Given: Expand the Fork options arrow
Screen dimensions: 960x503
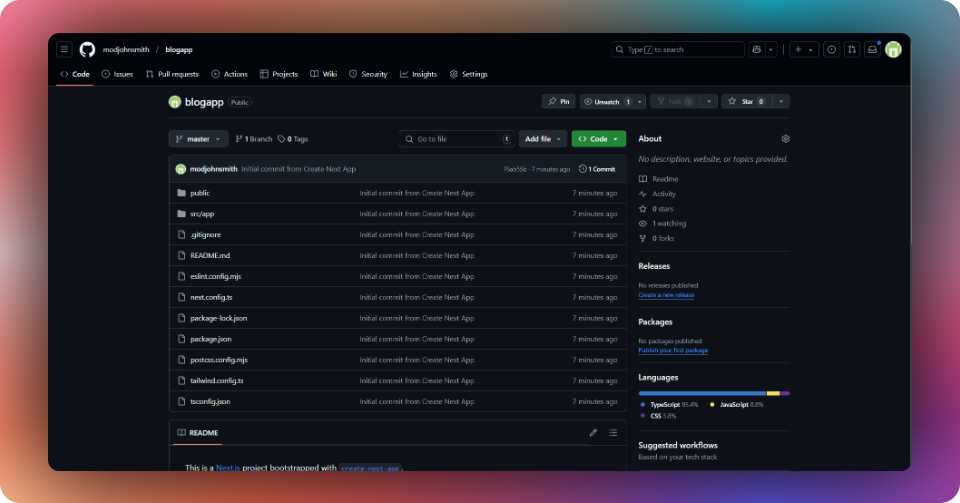Looking at the screenshot, I should [x=709, y=102].
